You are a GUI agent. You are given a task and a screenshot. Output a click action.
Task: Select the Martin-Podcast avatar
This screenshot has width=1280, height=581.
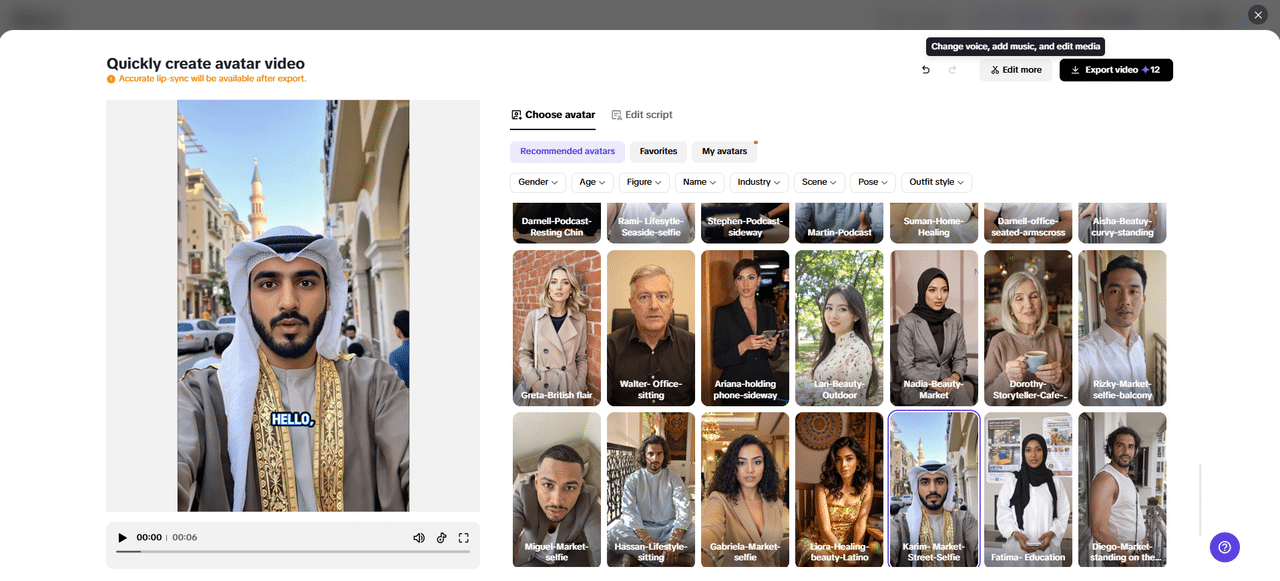(839, 222)
